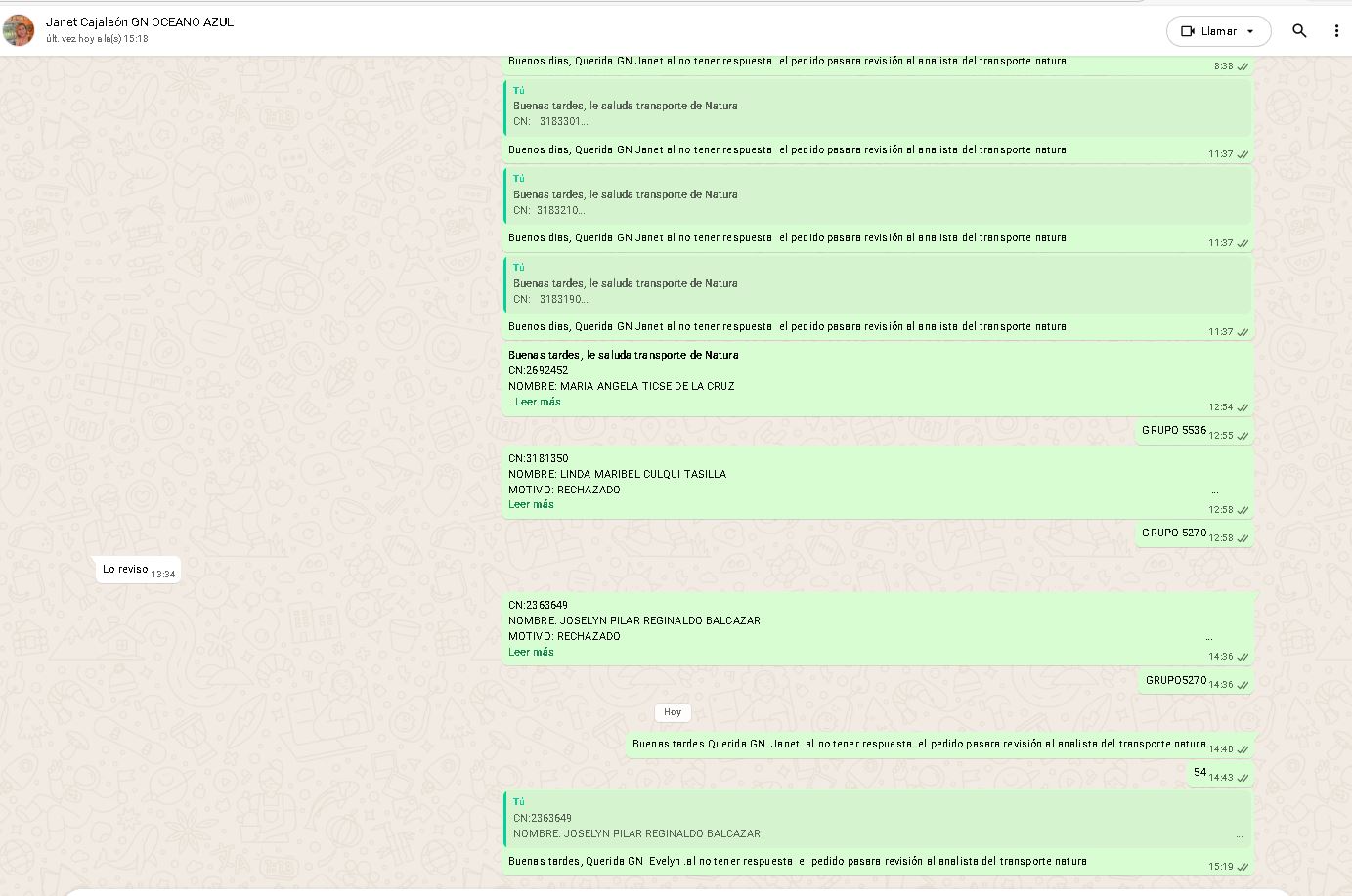The width and height of the screenshot is (1352, 896).
Task: Click read-receipt checkmarks on 12:54 message
Action: coord(1243,407)
